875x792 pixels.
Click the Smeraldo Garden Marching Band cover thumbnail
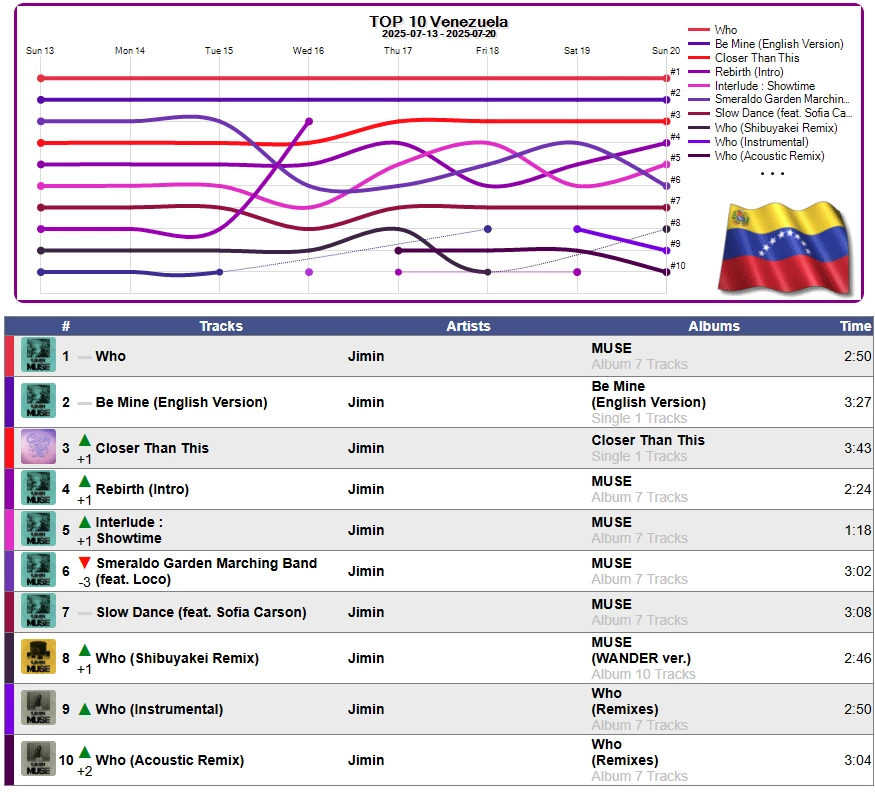point(39,570)
